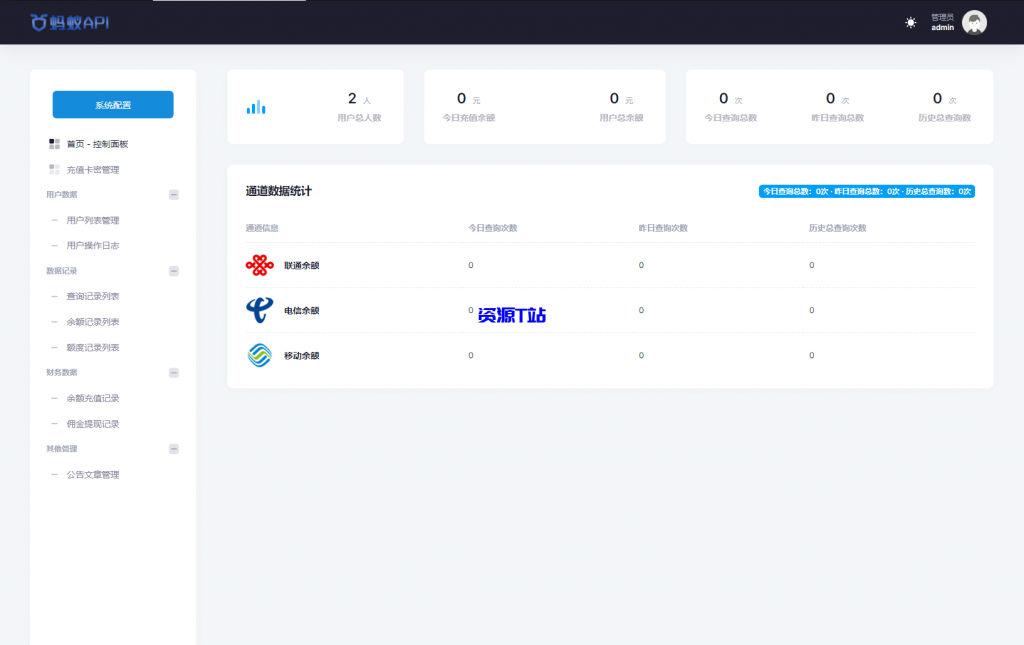点击首页-控制面板左侧的图标

(52, 143)
